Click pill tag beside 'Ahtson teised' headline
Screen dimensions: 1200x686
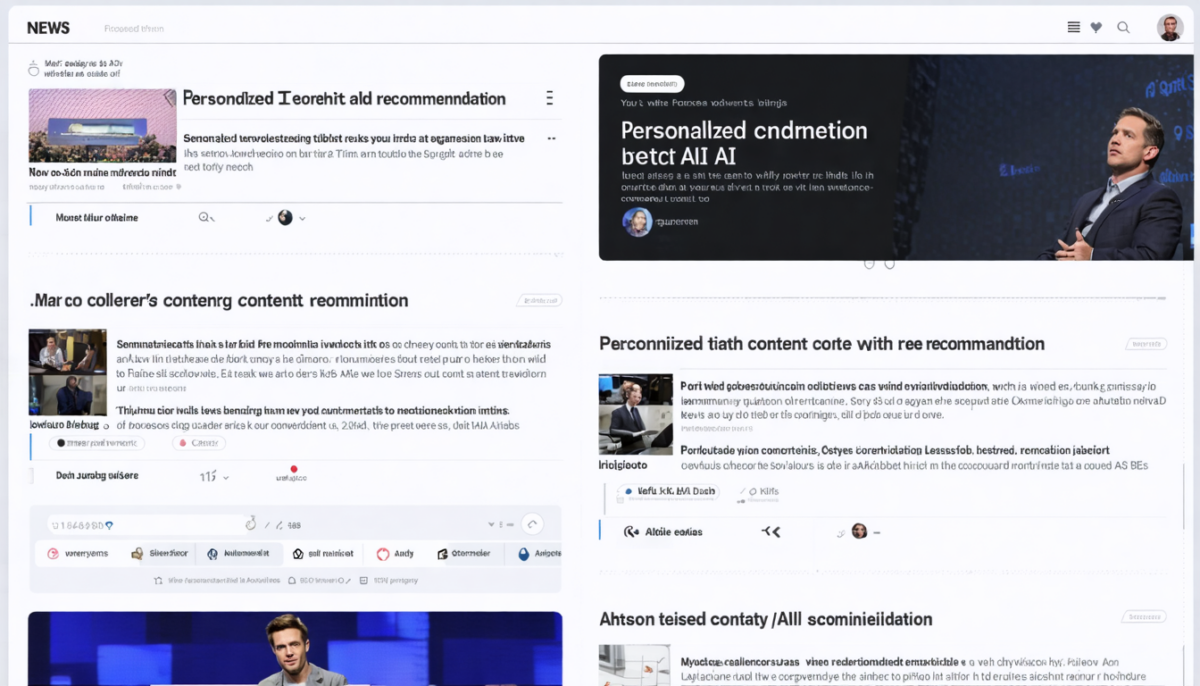click(1144, 618)
